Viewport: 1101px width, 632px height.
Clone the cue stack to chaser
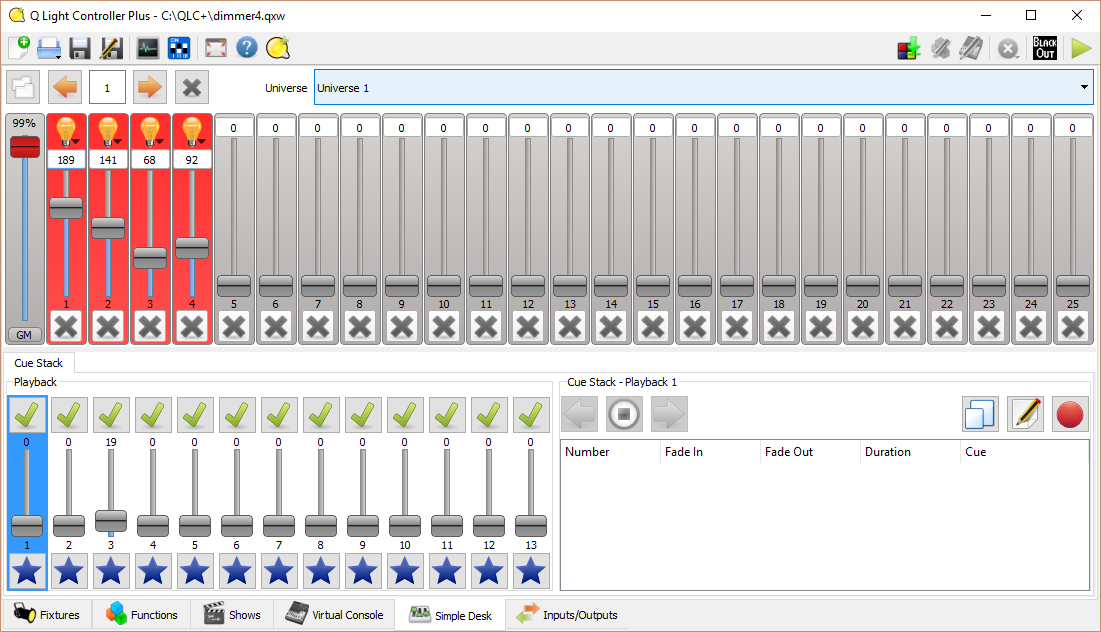point(980,414)
